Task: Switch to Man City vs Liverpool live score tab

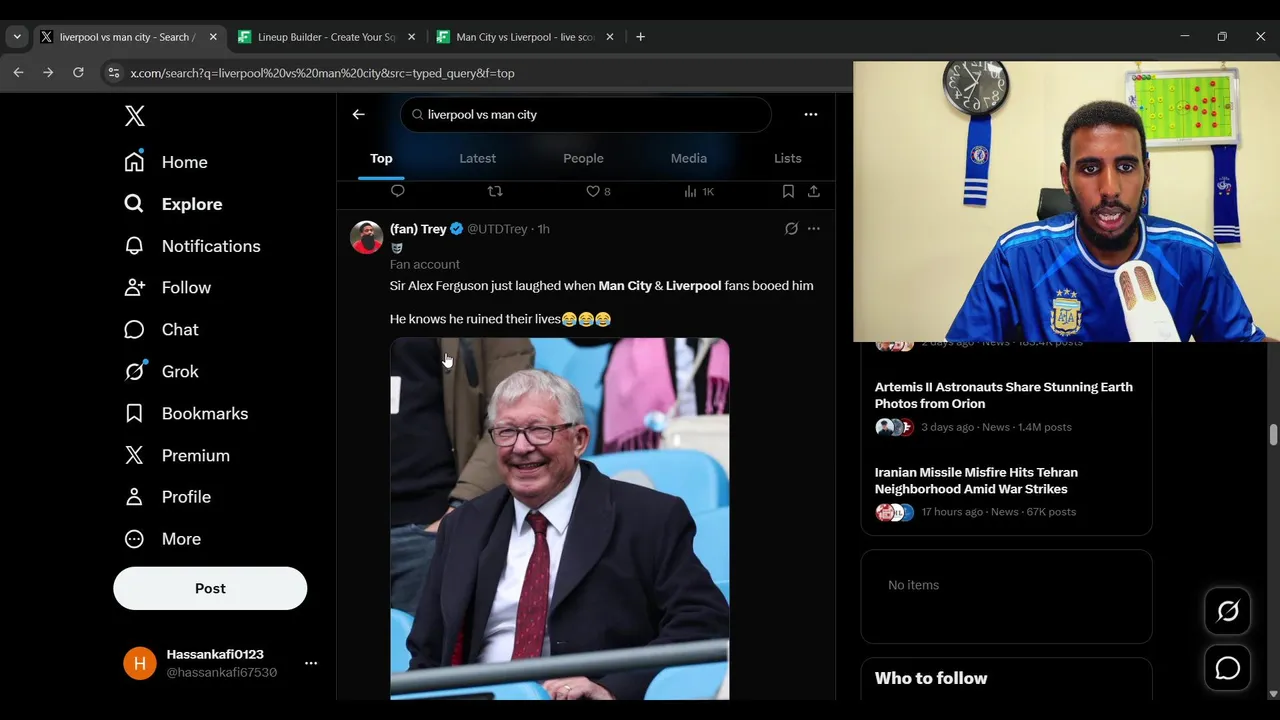Action: tap(526, 37)
